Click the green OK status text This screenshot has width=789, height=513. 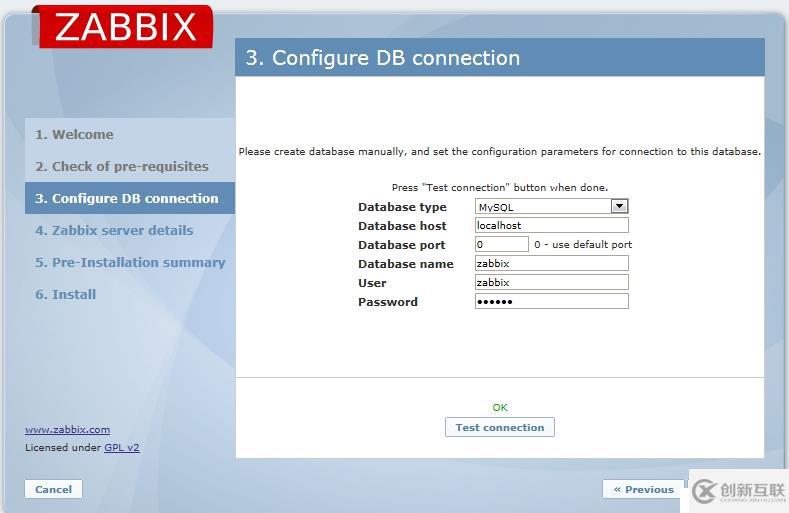pyautogui.click(x=500, y=407)
